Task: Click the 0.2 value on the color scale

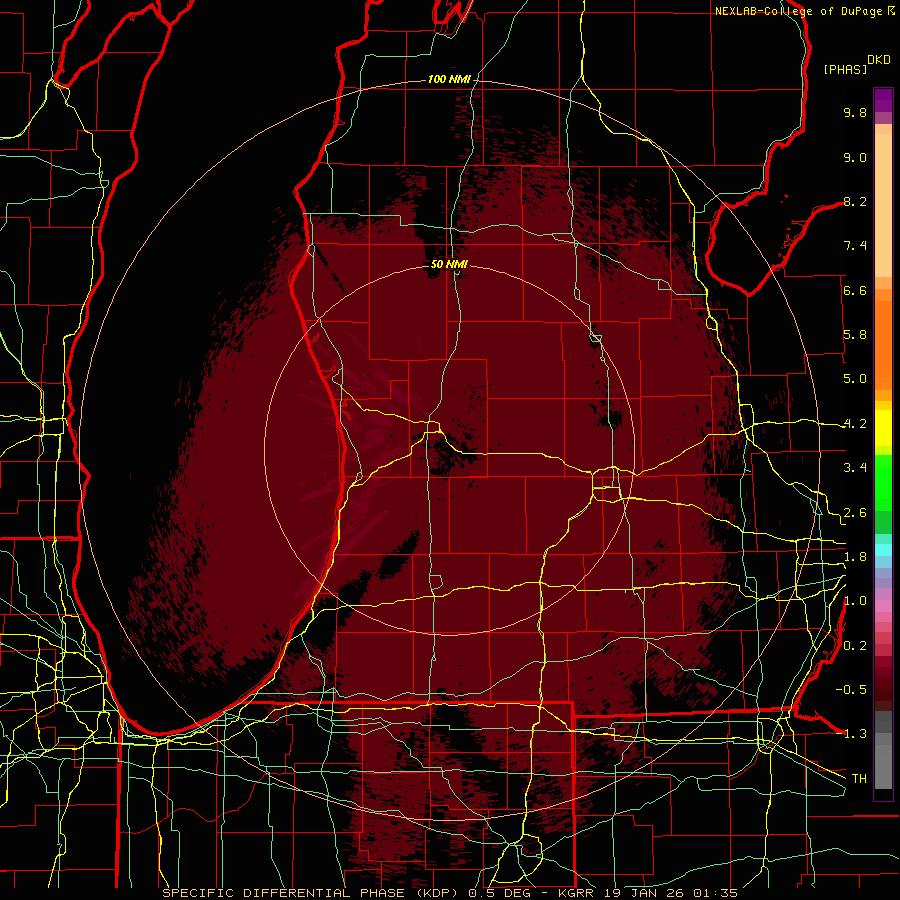Action: [855, 646]
